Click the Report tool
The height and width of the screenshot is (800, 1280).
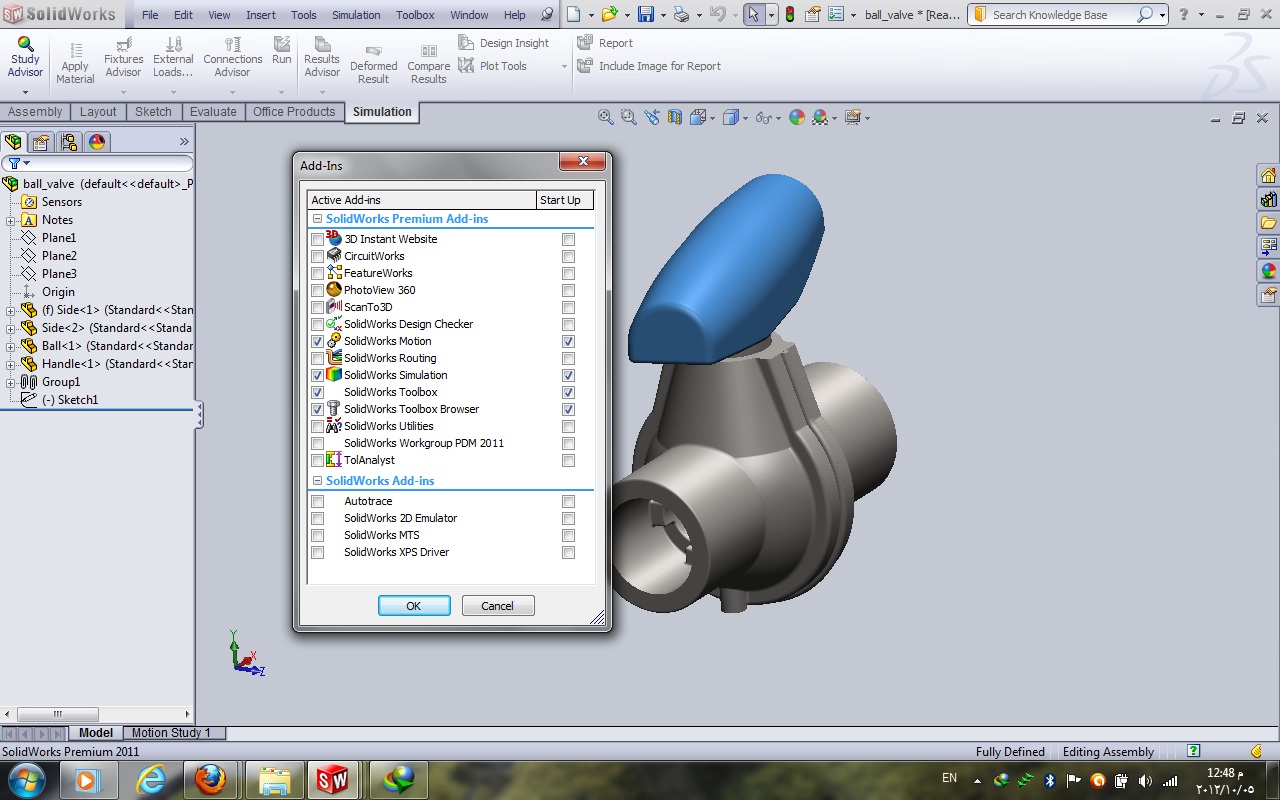605,43
